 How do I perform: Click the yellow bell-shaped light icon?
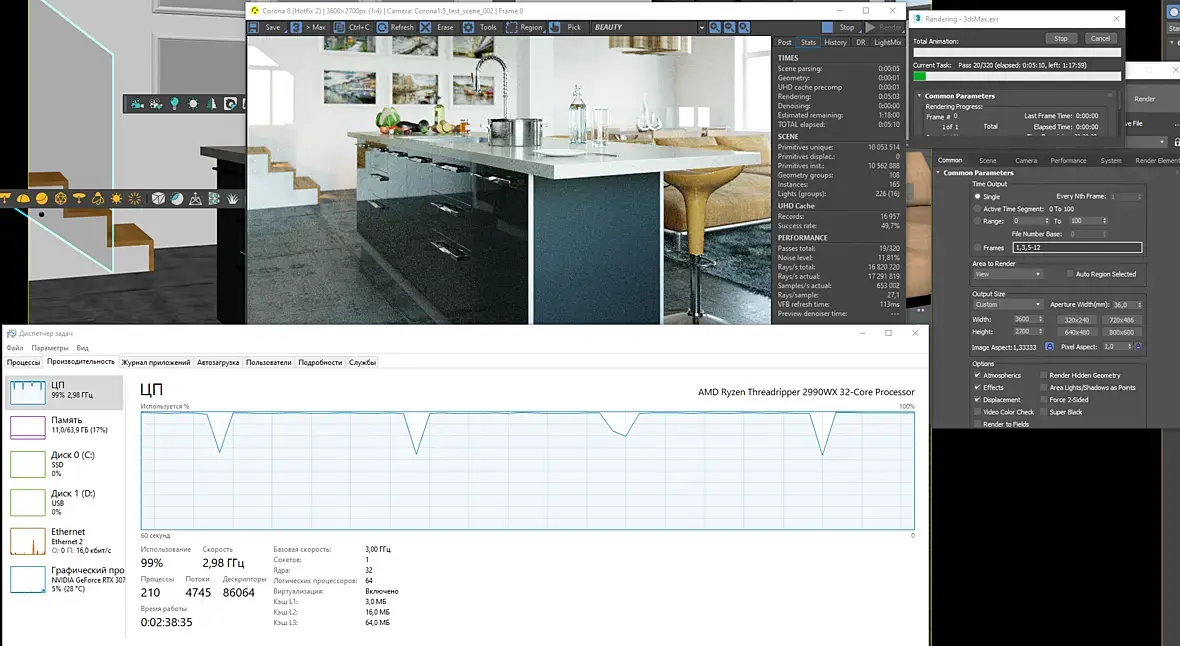pos(98,199)
